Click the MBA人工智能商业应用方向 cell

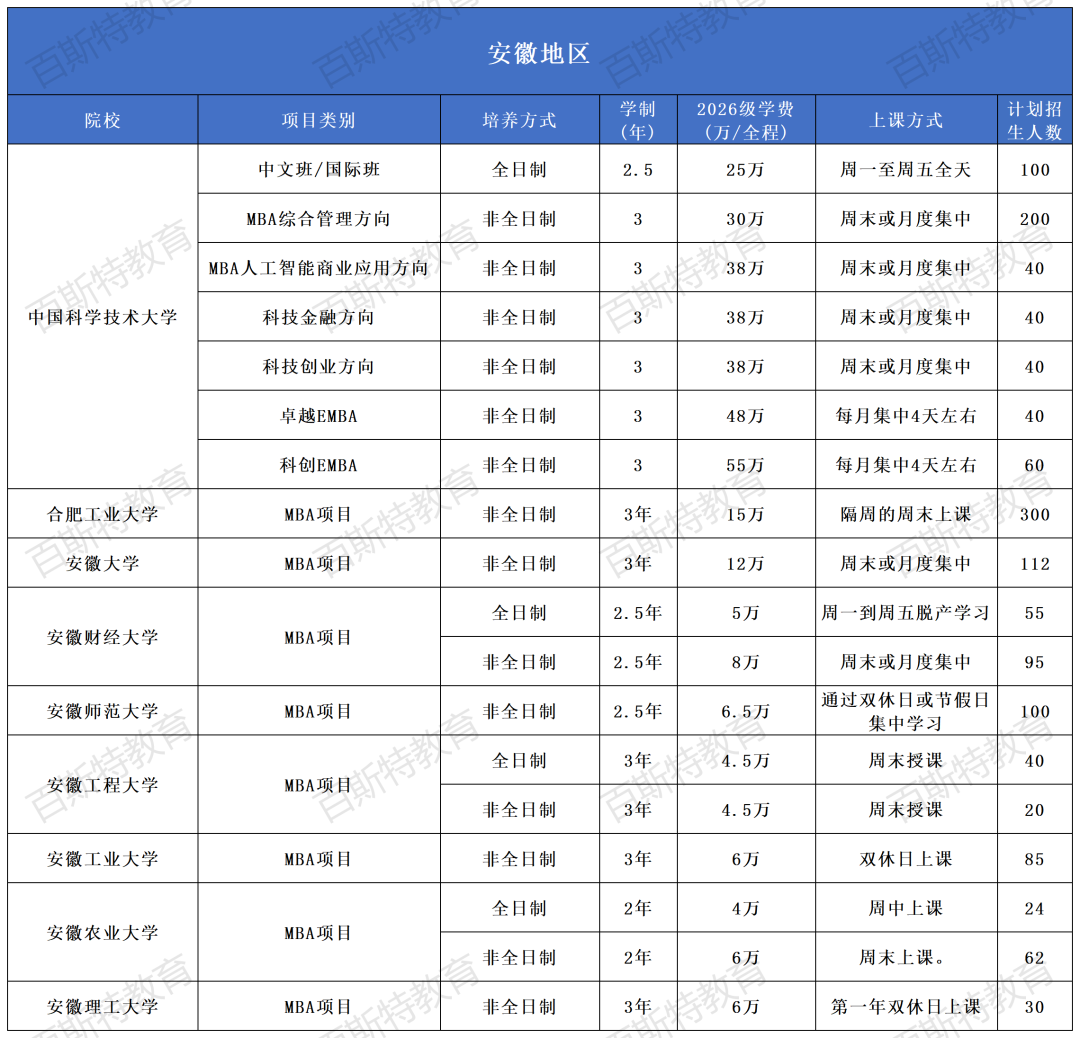pos(319,268)
